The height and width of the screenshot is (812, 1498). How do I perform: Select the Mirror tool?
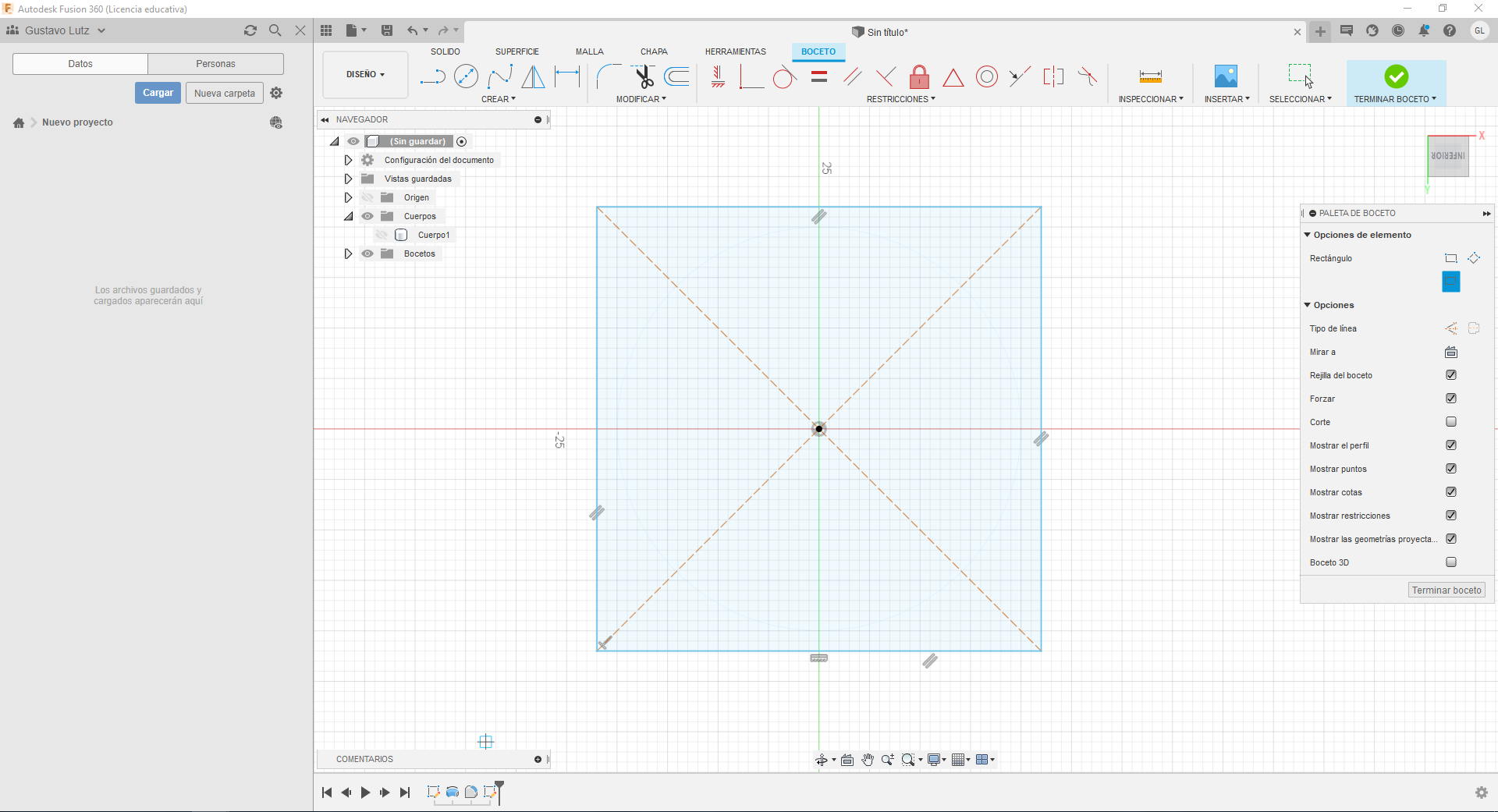(534, 76)
